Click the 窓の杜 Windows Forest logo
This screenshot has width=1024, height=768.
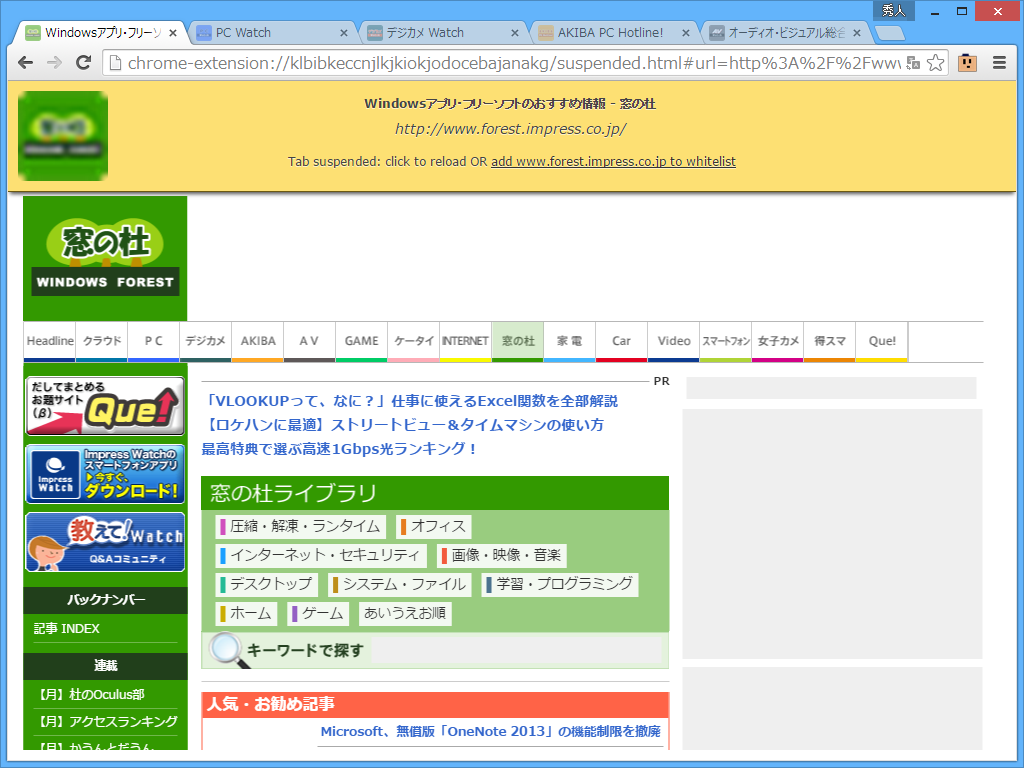tap(104, 256)
